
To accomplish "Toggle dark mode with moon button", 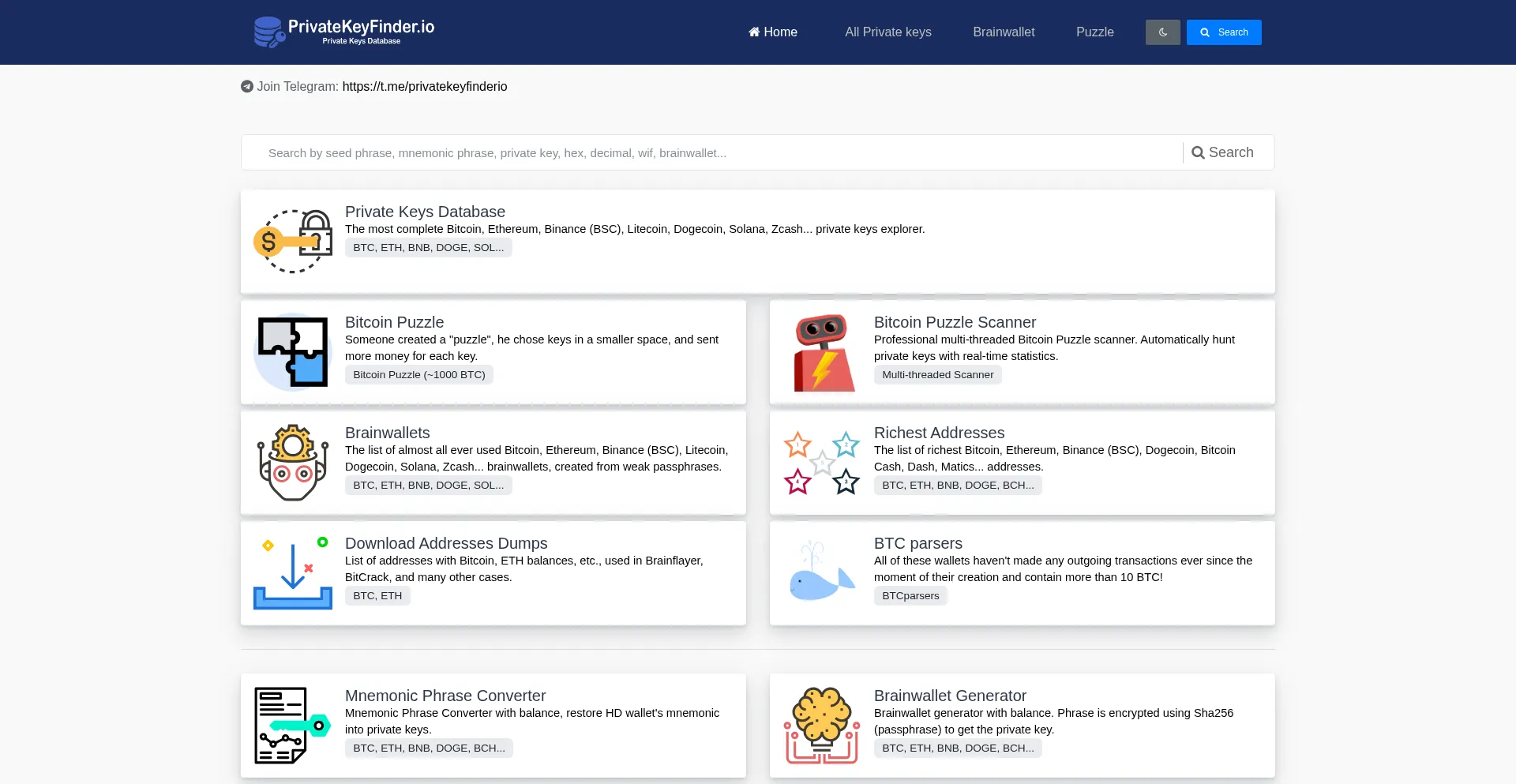I will point(1162,32).
